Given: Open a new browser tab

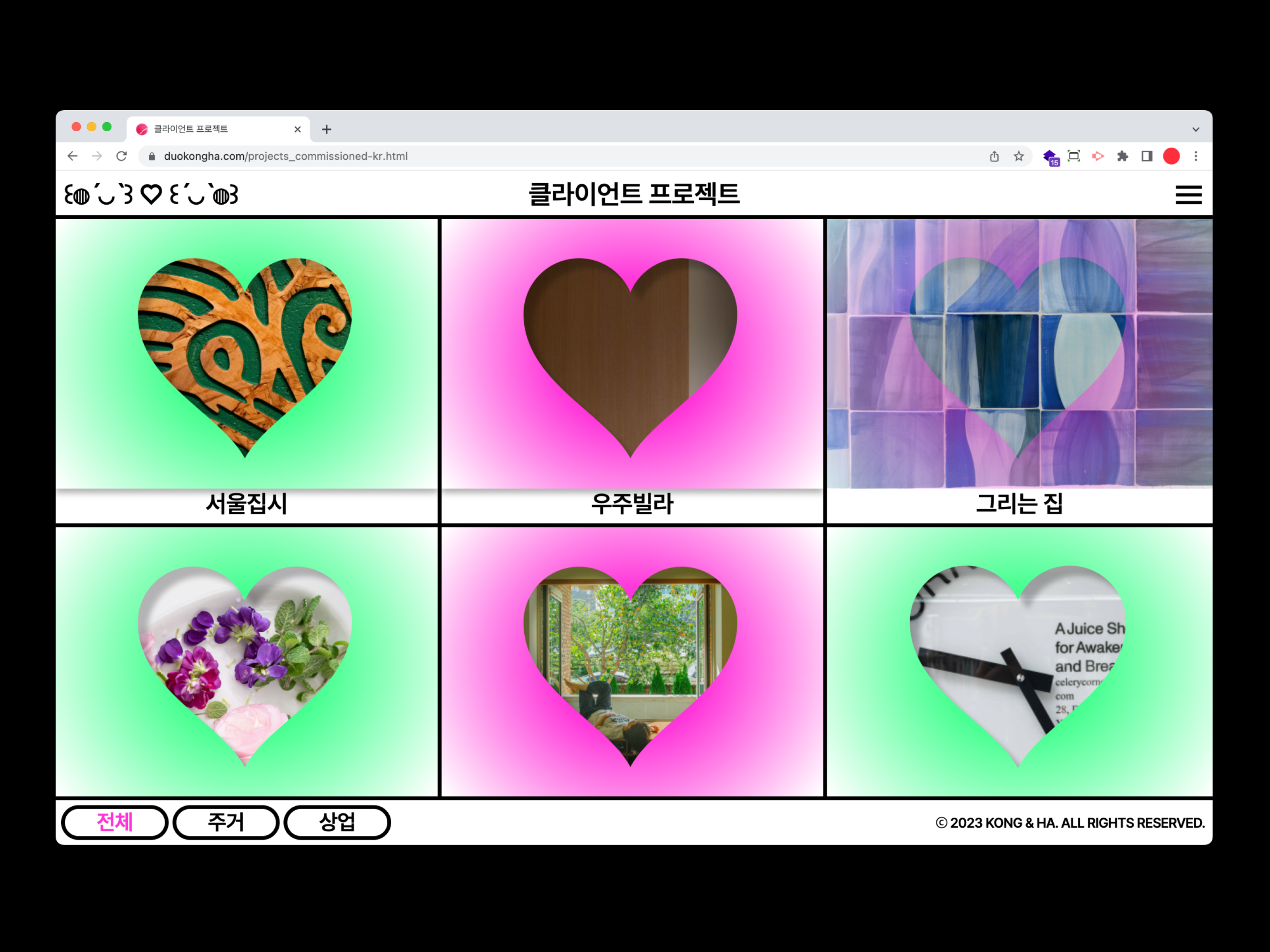Looking at the screenshot, I should click(x=327, y=129).
